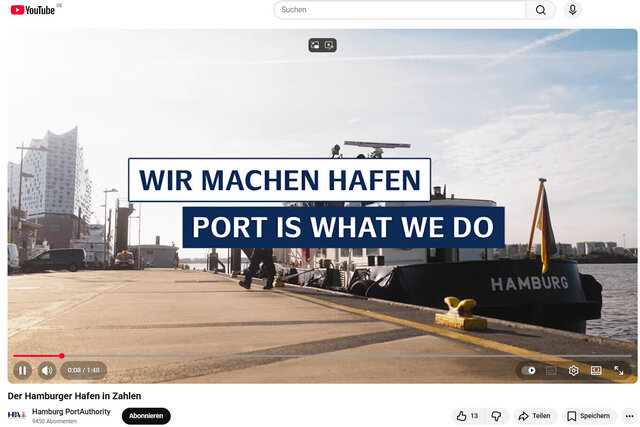Share the video via Teilen
The width and height of the screenshot is (640, 427).
[x=535, y=416]
